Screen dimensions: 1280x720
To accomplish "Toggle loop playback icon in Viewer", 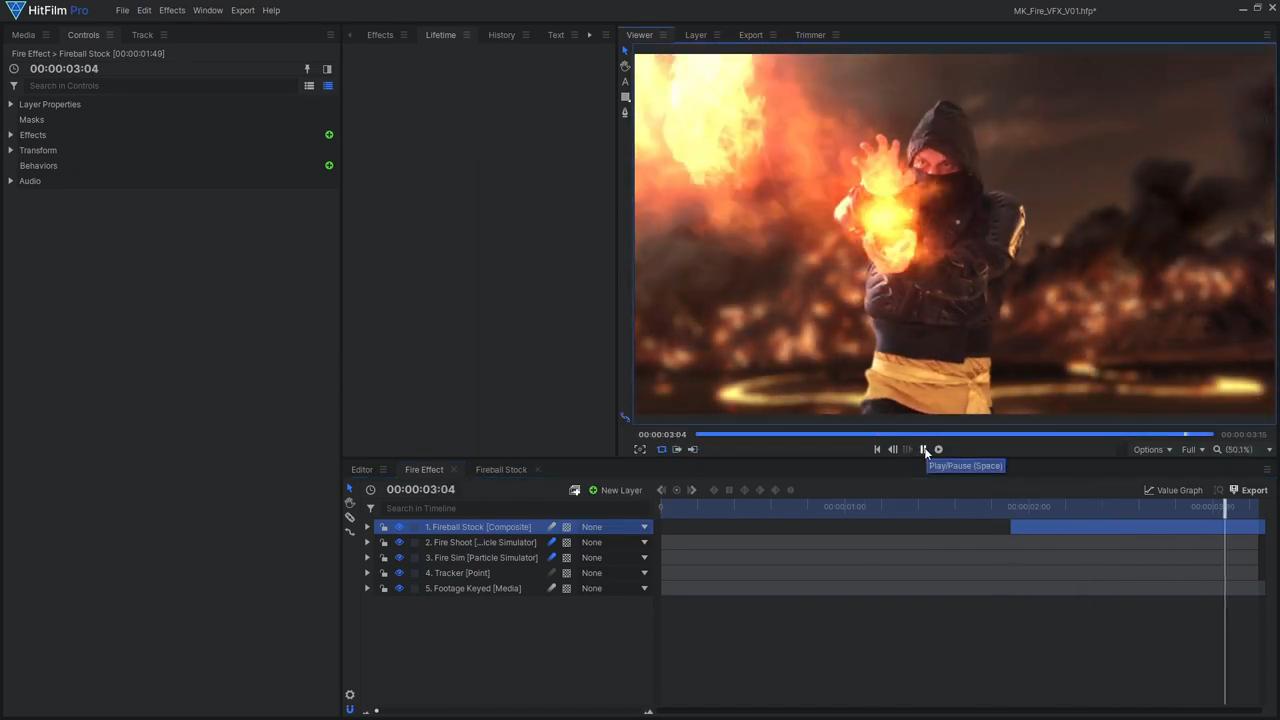I will (661, 449).
